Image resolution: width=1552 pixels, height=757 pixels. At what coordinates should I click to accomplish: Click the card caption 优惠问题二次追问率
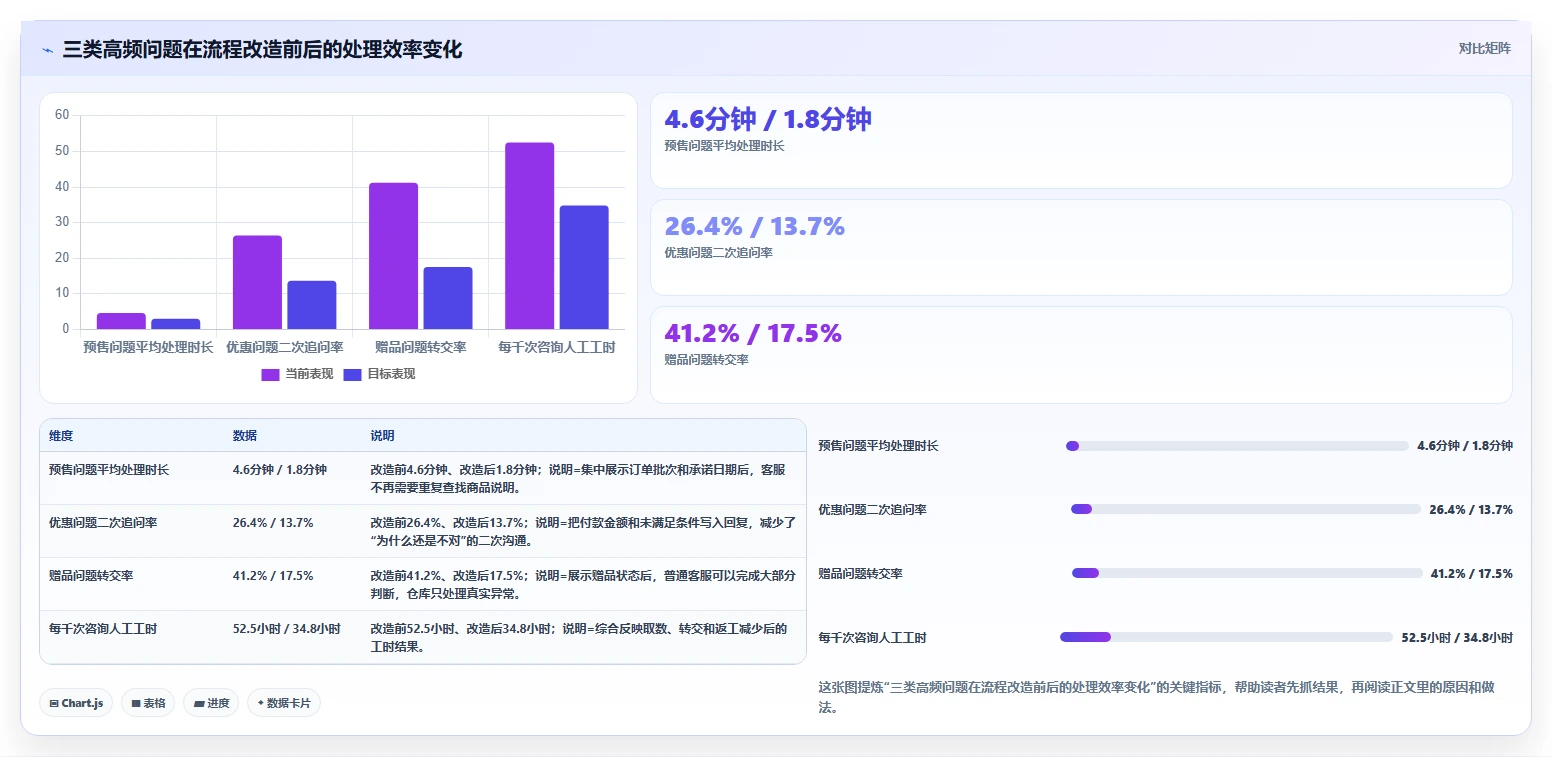pyautogui.click(x=719, y=252)
